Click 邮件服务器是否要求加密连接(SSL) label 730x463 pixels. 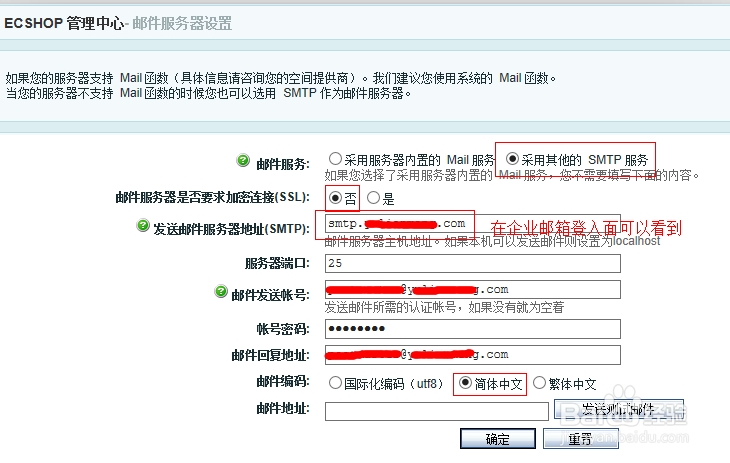coord(212,197)
